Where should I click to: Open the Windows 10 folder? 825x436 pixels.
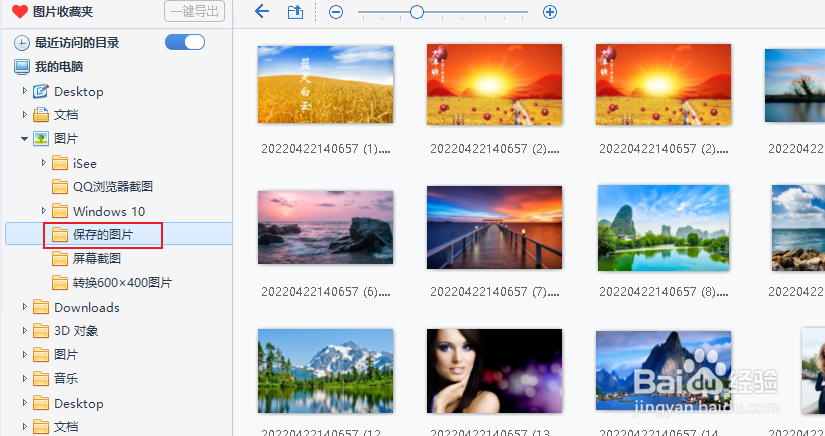pyautogui.click(x=109, y=211)
